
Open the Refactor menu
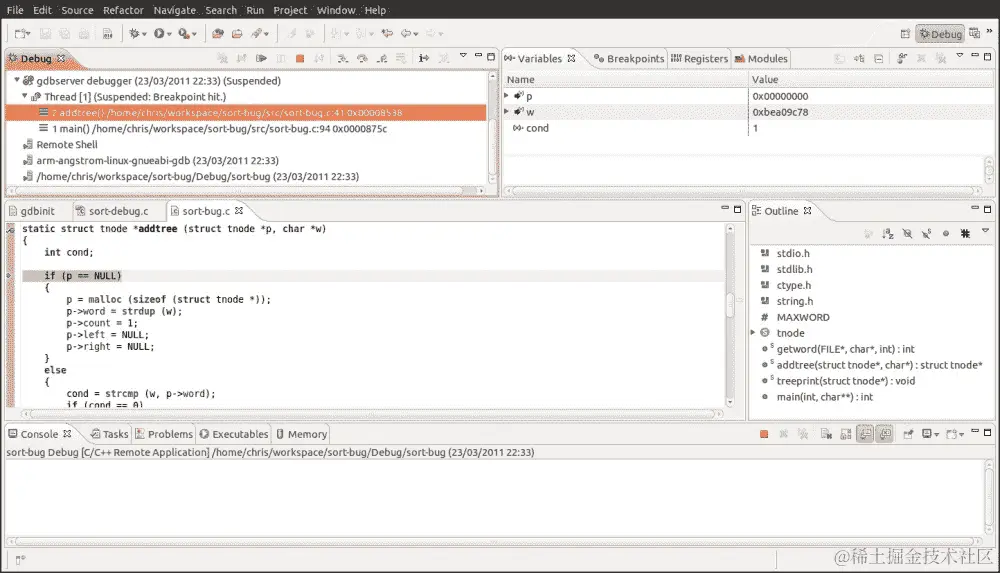click(123, 10)
